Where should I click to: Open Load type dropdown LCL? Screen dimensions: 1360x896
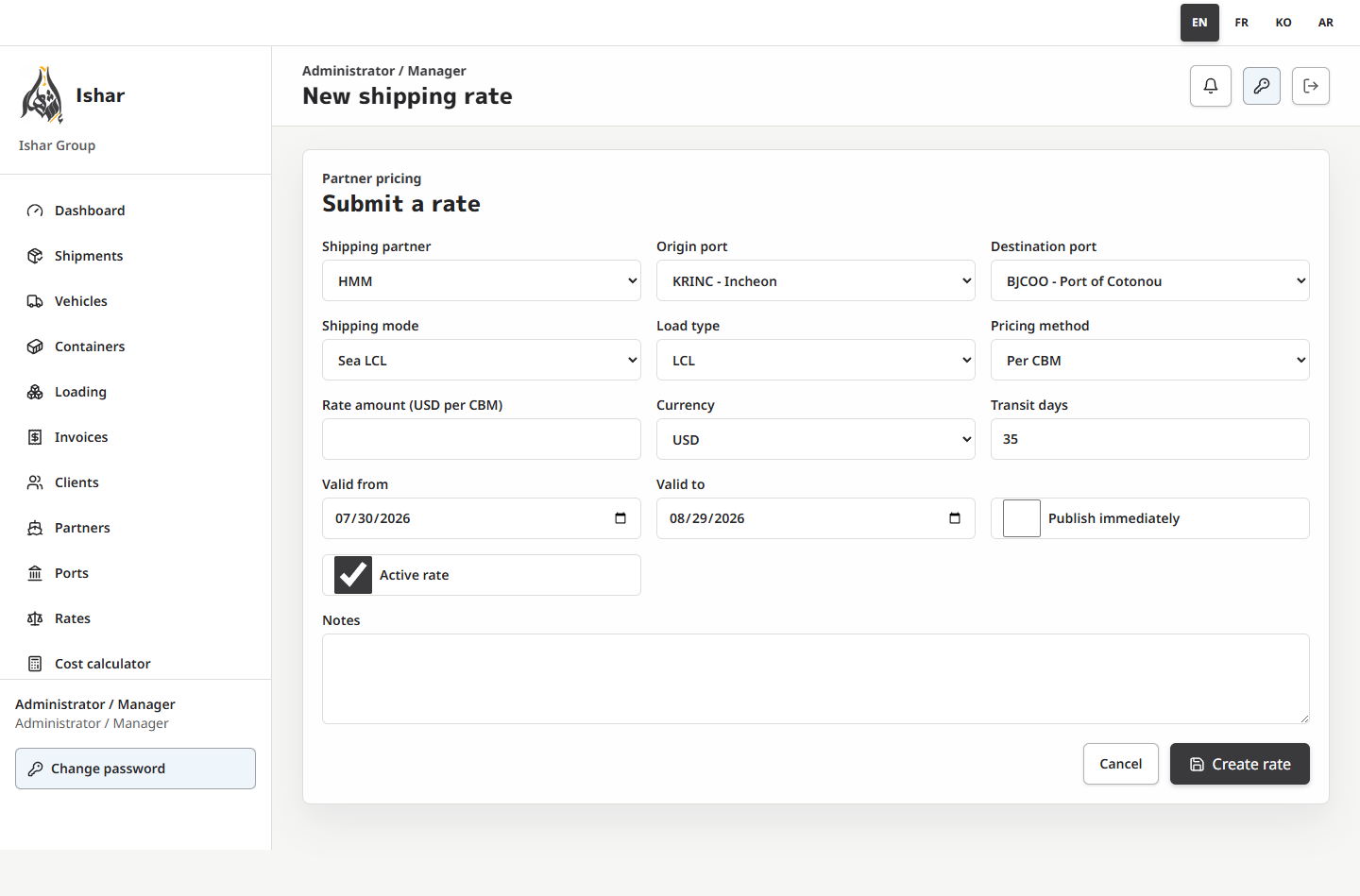816,360
